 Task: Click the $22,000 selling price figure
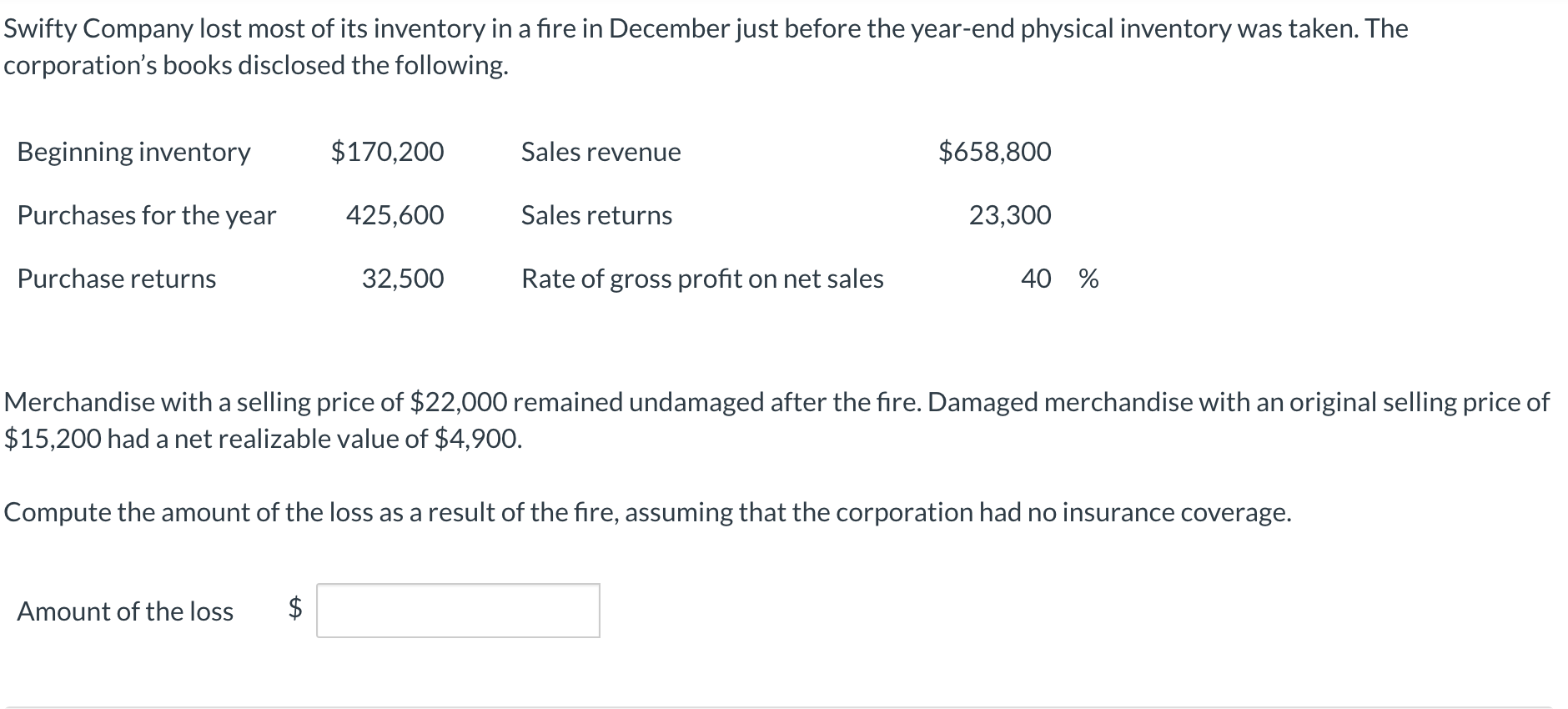coord(459,402)
